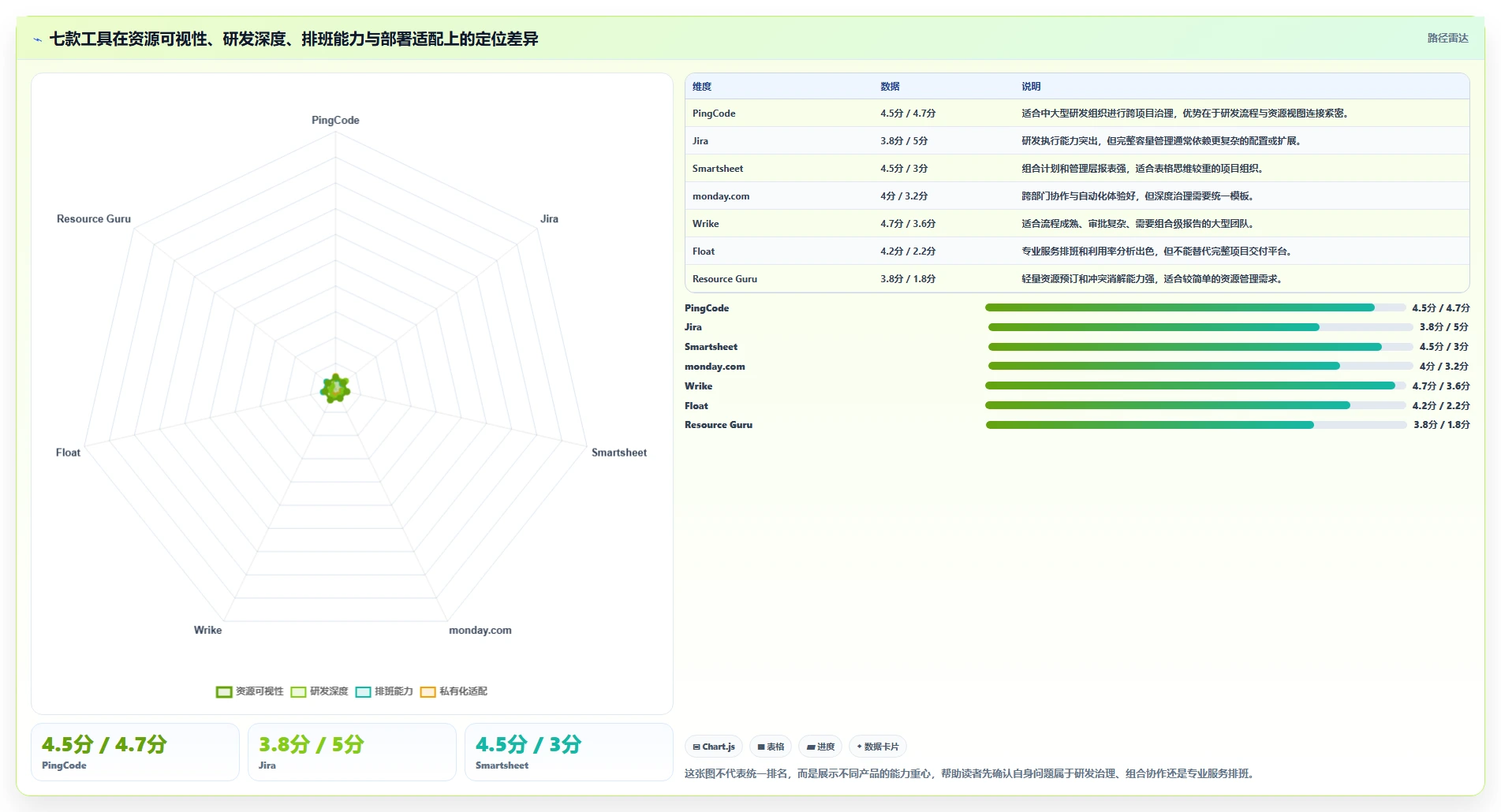Open the PingCode score card
1501x812 pixels.
coord(135,752)
